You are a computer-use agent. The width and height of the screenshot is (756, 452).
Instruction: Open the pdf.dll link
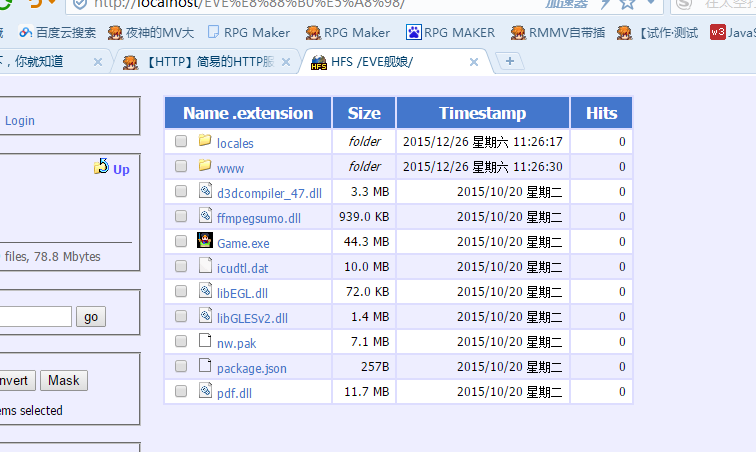click(x=234, y=393)
